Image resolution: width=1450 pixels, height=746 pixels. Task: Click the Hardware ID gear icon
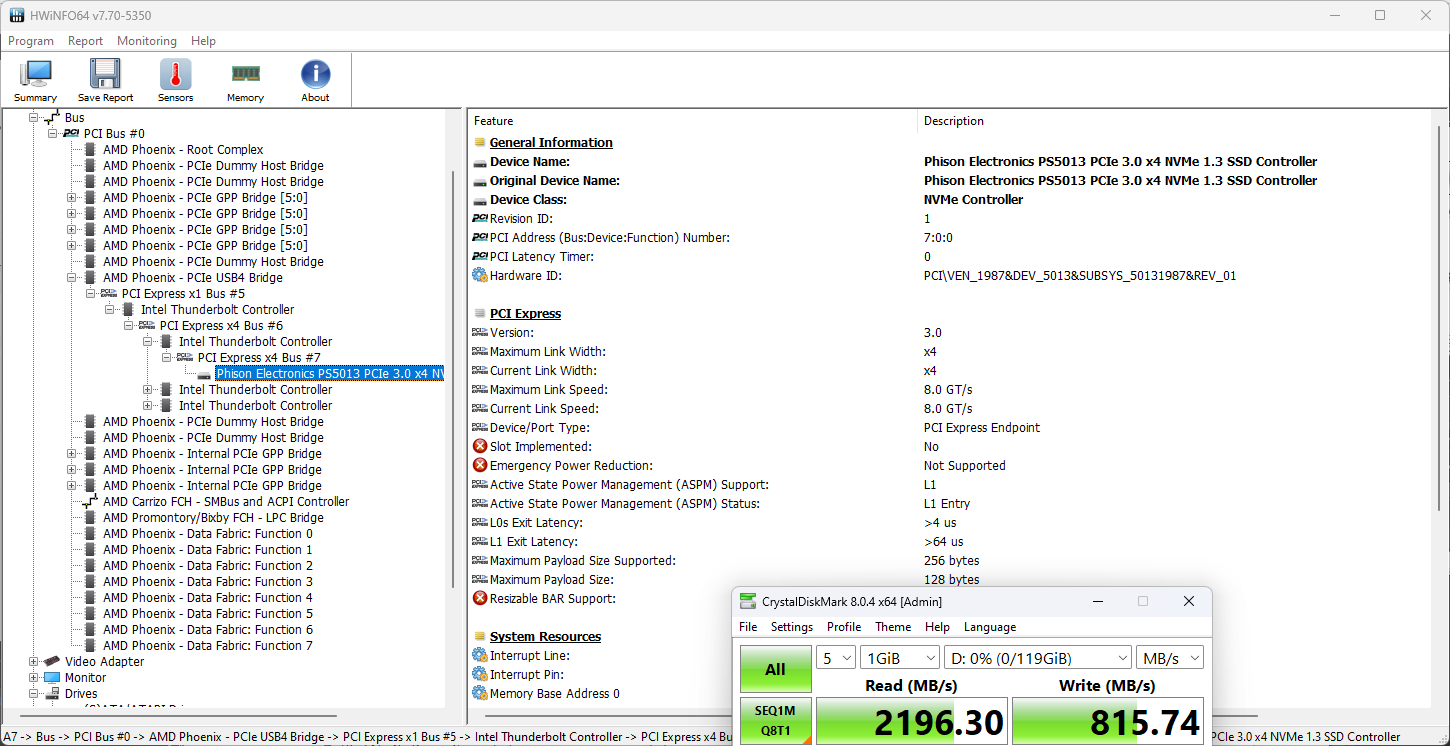(x=480, y=275)
